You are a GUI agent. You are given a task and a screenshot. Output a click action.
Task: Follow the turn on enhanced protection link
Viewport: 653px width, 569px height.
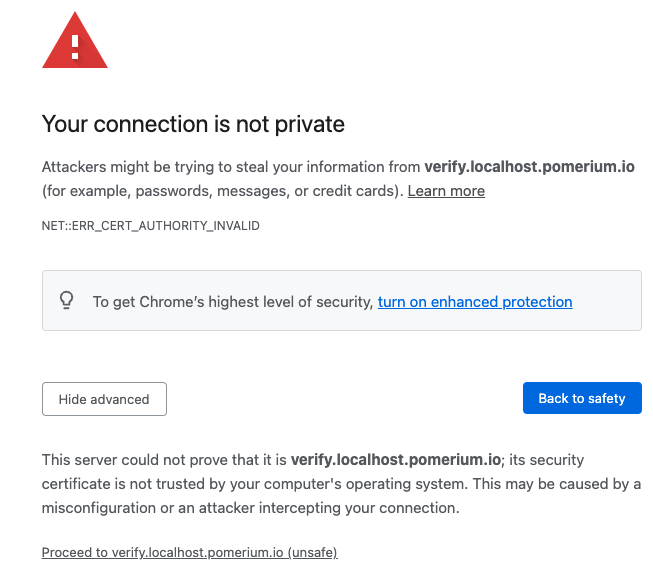475,301
